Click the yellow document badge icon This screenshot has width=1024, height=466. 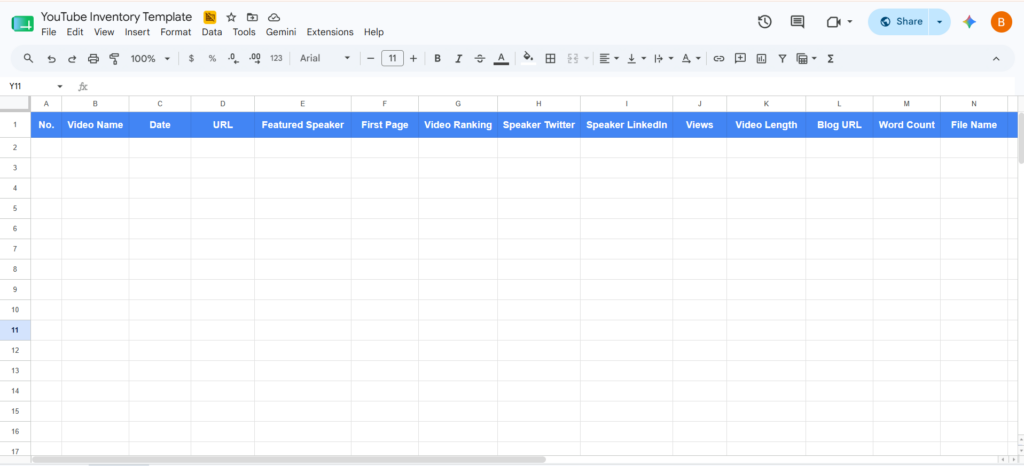coord(210,17)
